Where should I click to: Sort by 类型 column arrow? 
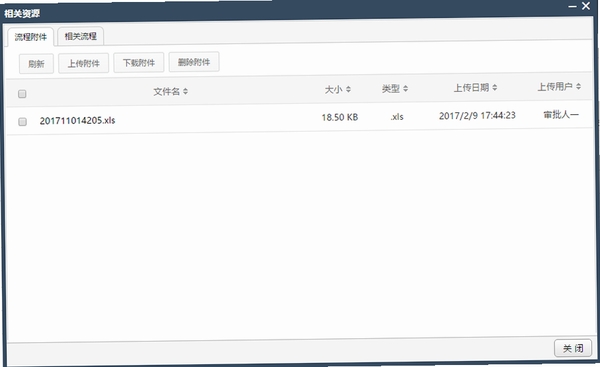click(406, 88)
